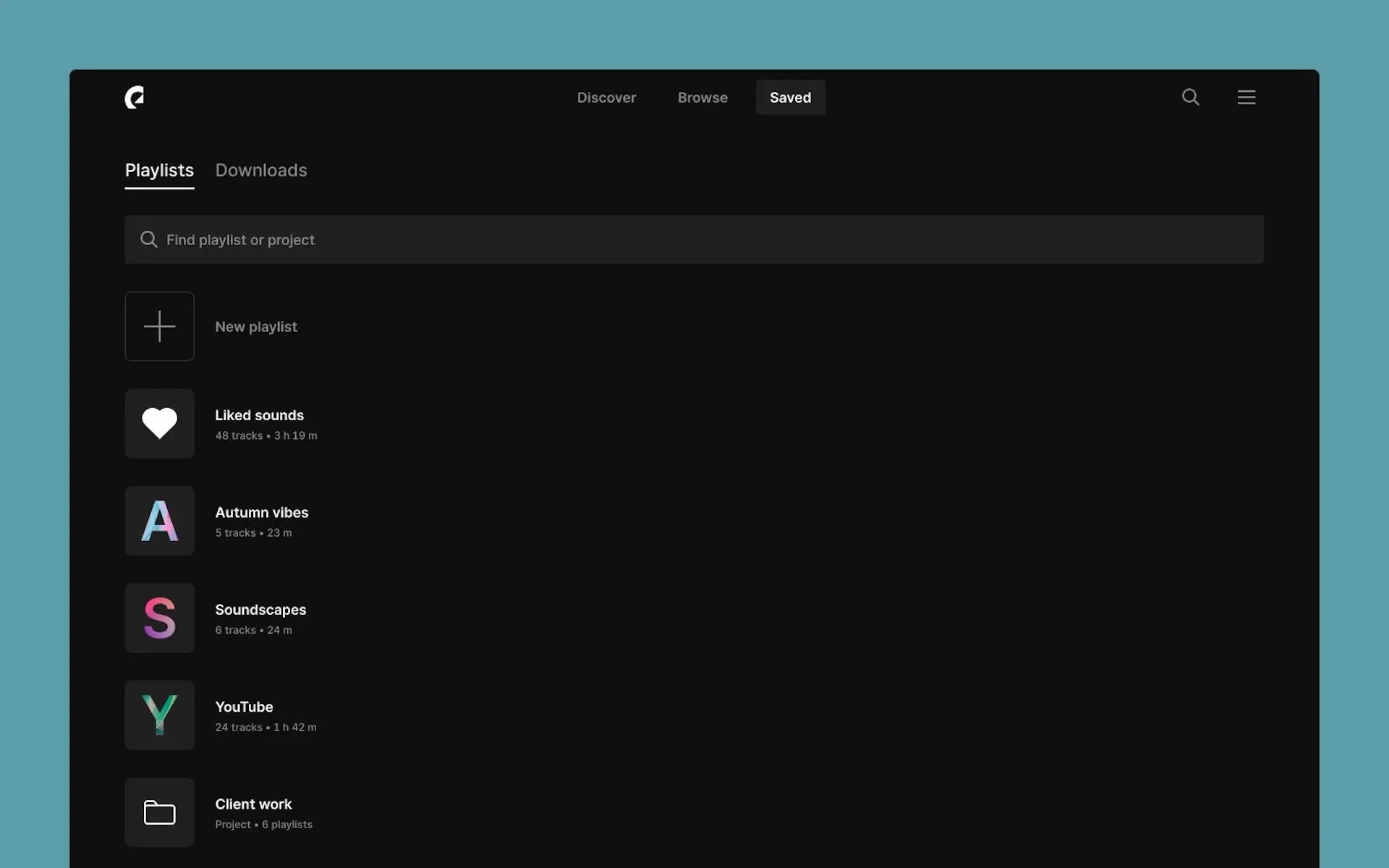Click the Autumn vibes letter A cover
Screen dimensions: 1389x868
click(x=159, y=521)
